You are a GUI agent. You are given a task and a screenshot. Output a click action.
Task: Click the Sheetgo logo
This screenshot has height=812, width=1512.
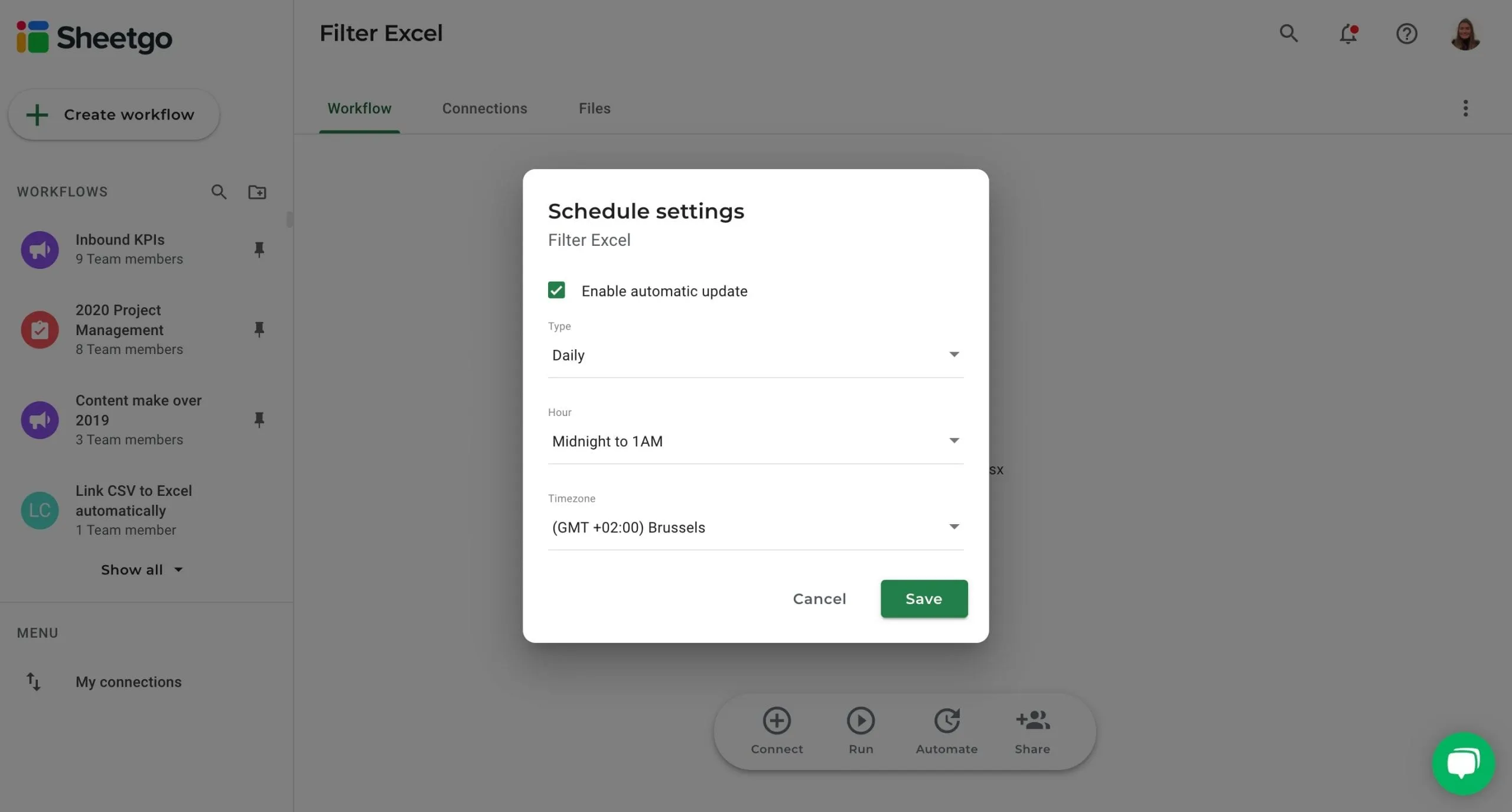coord(94,37)
